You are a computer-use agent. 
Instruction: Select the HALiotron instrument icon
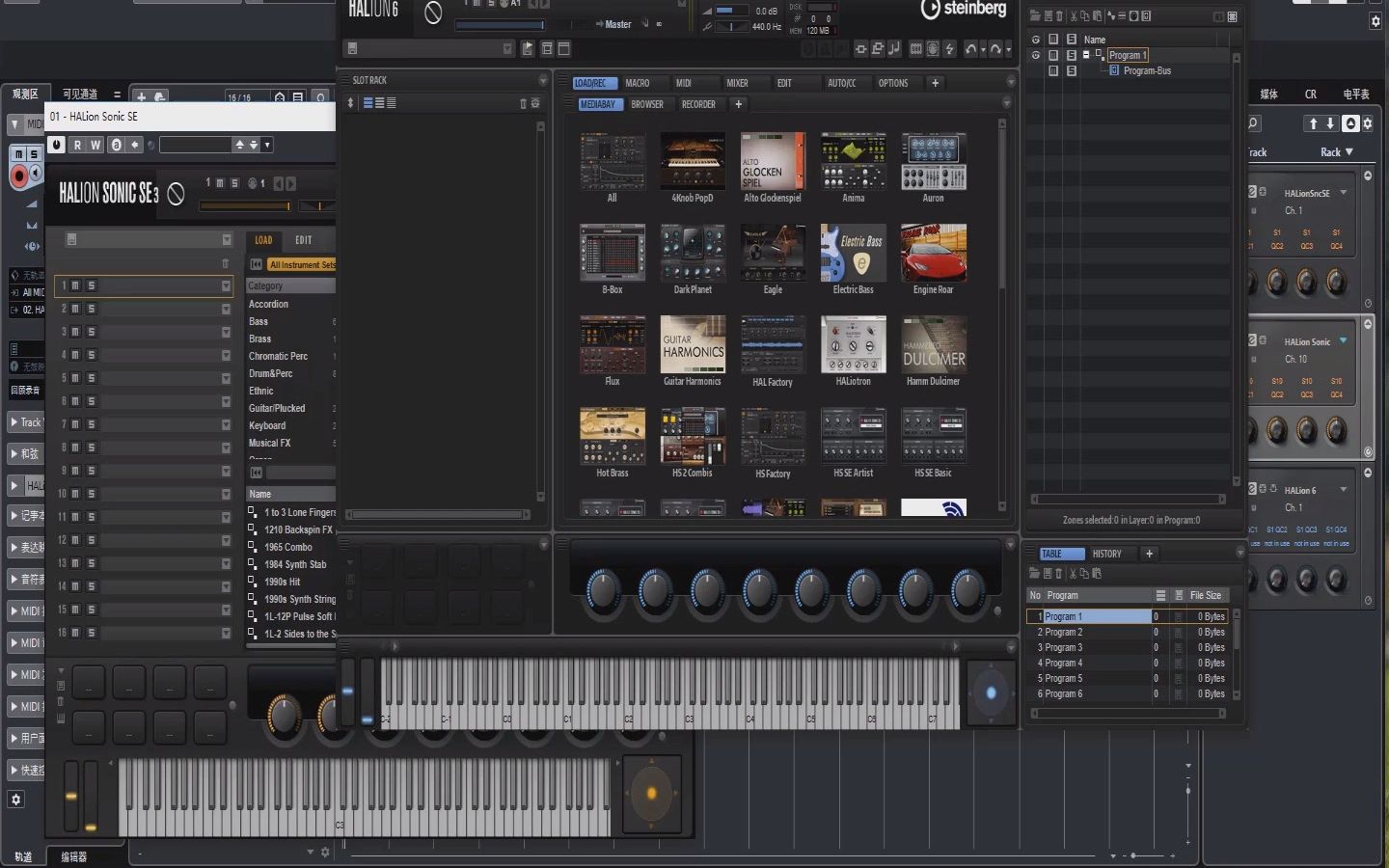click(853, 344)
